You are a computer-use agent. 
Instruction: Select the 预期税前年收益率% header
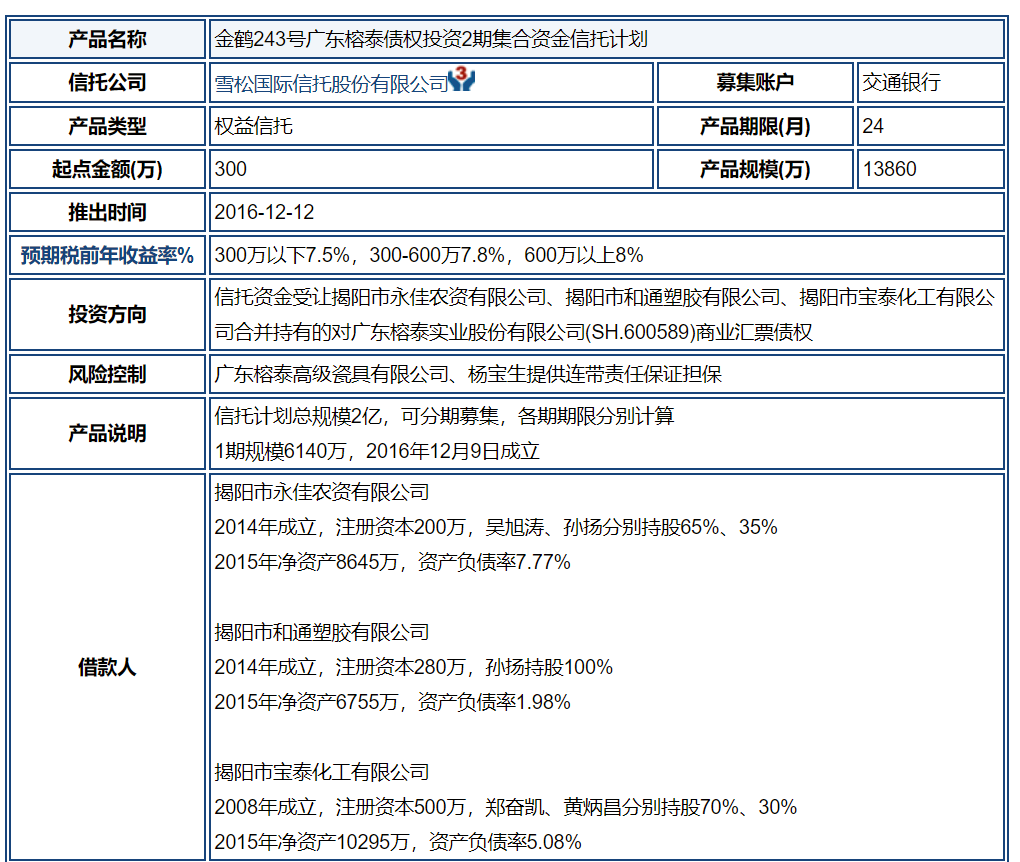pos(106,255)
